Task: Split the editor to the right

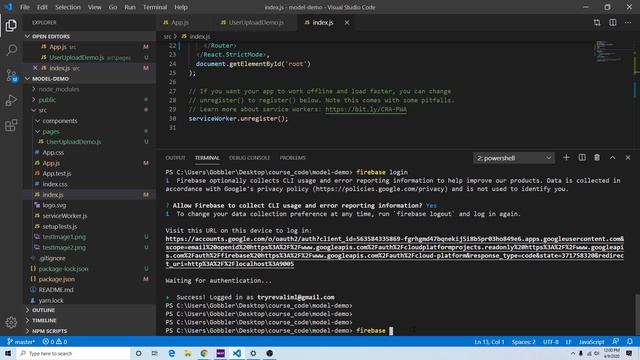Action: pos(613,22)
